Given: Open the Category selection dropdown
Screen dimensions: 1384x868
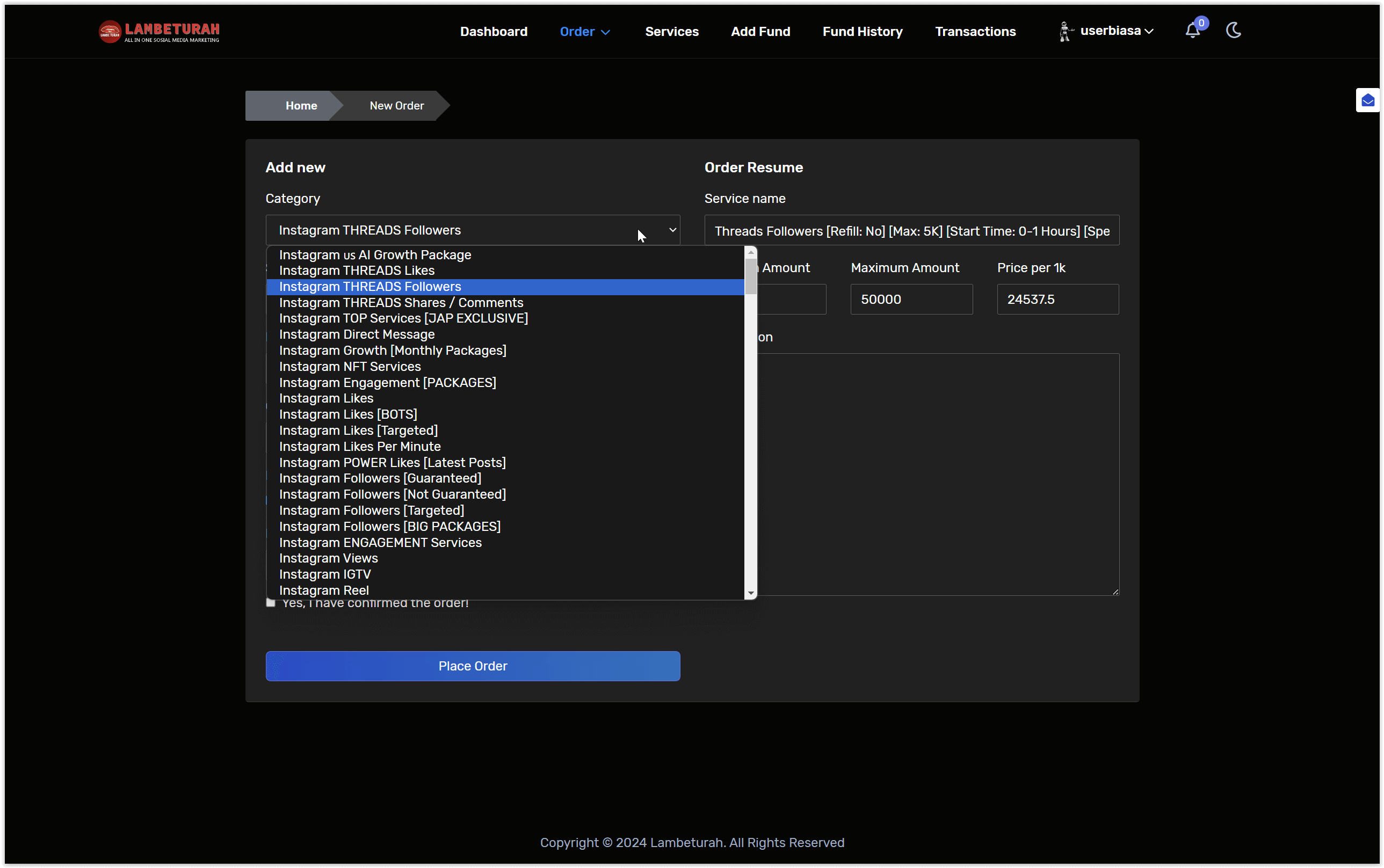Looking at the screenshot, I should (x=472, y=230).
